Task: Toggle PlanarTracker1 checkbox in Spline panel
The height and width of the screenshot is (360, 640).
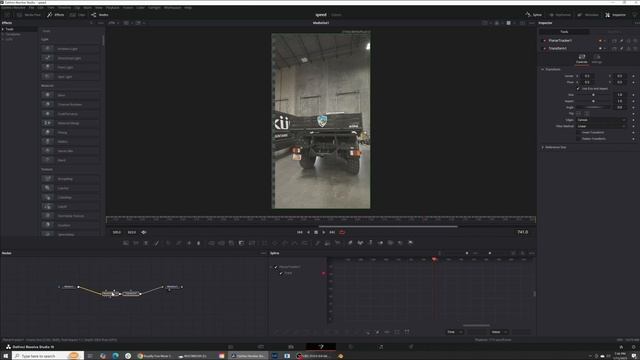Action: (x=276, y=267)
